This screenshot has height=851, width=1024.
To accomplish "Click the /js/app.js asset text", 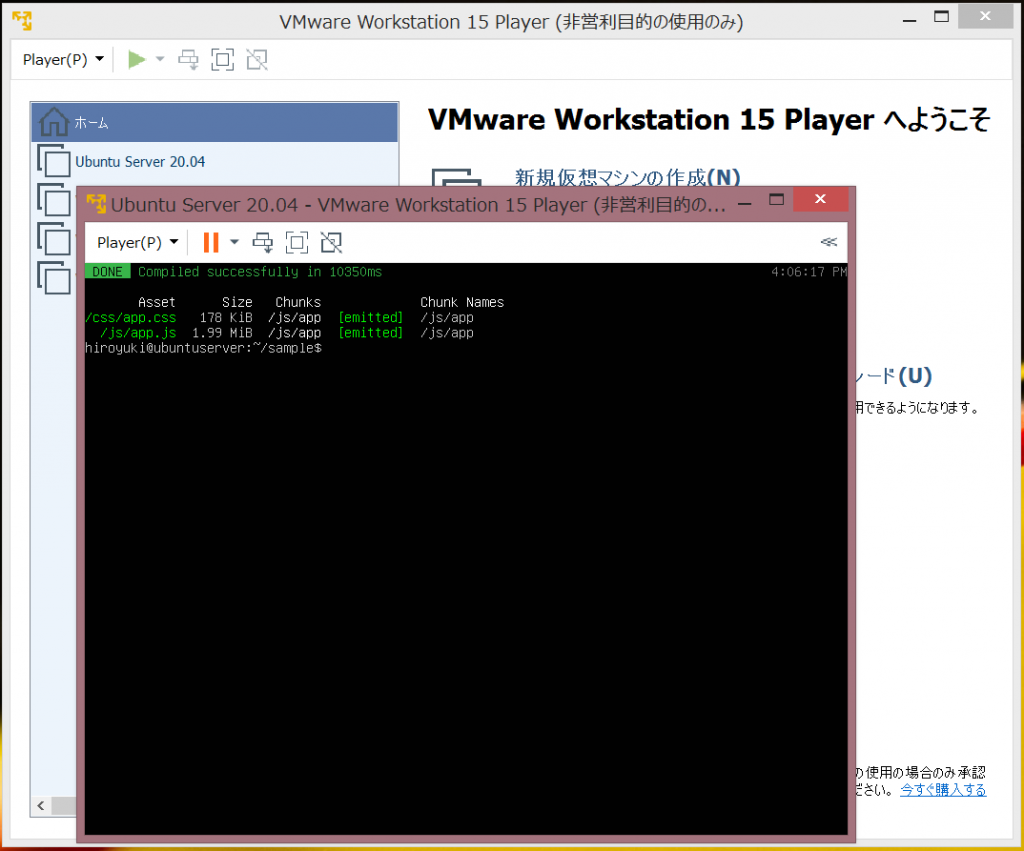I will tap(138, 333).
